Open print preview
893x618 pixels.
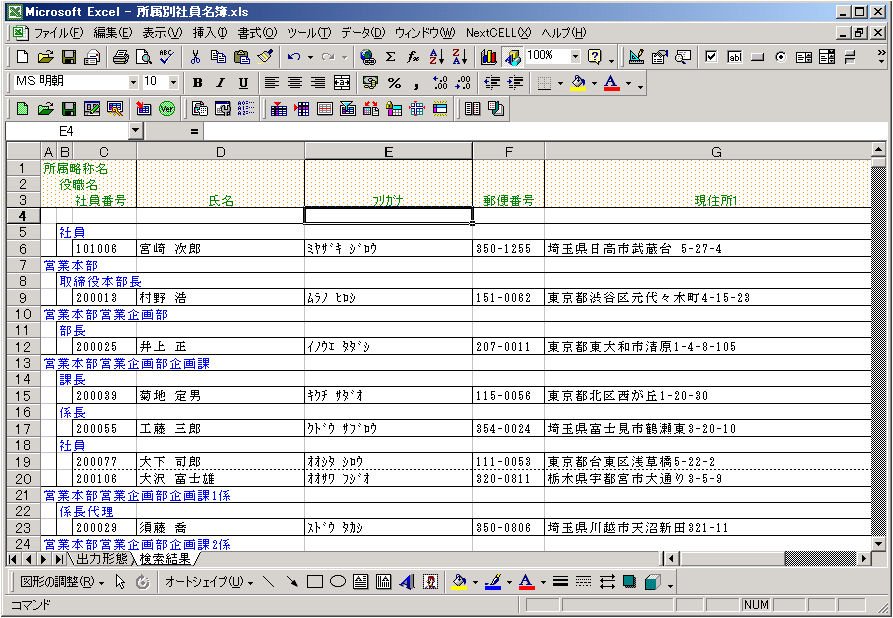point(144,56)
